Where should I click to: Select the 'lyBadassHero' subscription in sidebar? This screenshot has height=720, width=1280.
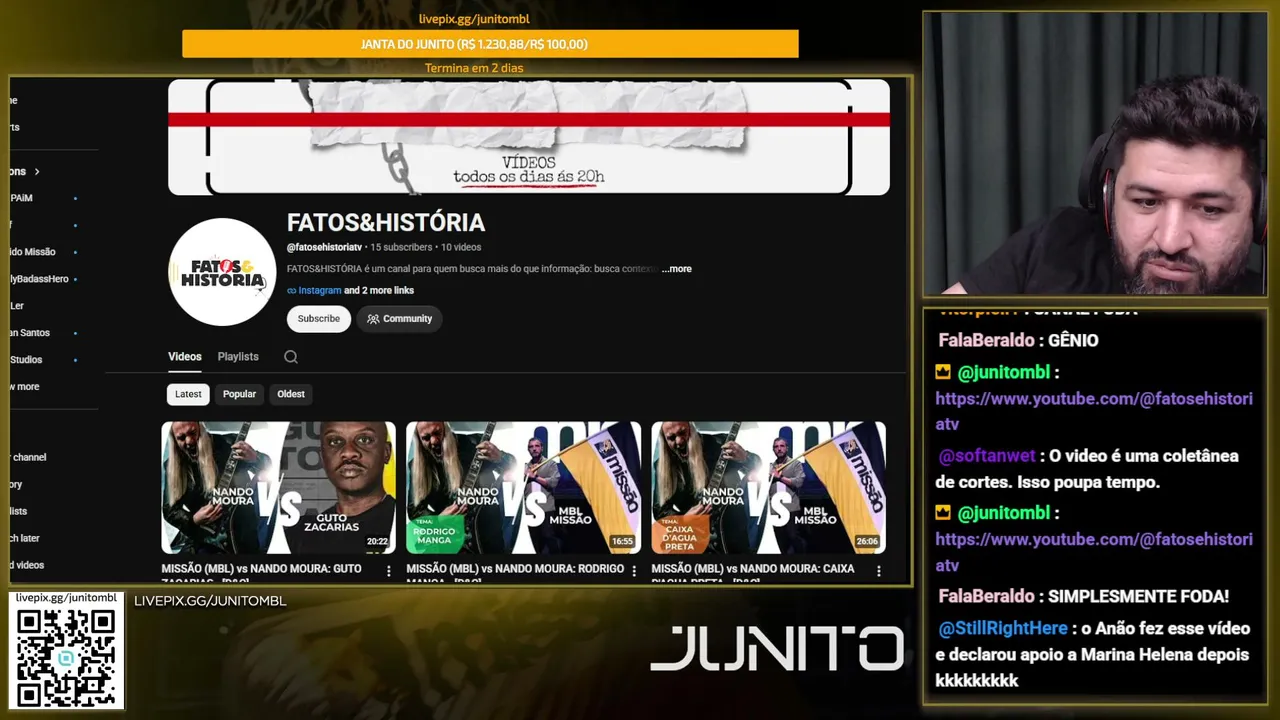click(39, 279)
